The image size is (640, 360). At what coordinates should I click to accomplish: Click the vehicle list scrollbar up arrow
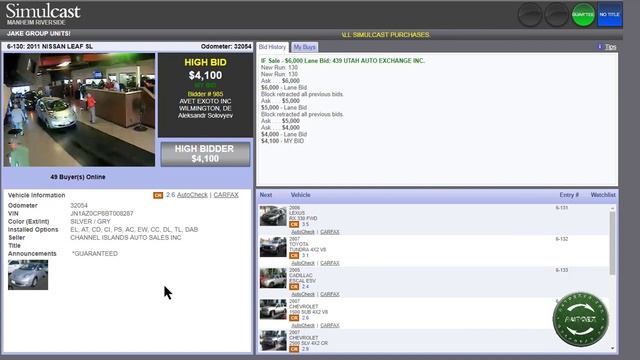click(612, 209)
